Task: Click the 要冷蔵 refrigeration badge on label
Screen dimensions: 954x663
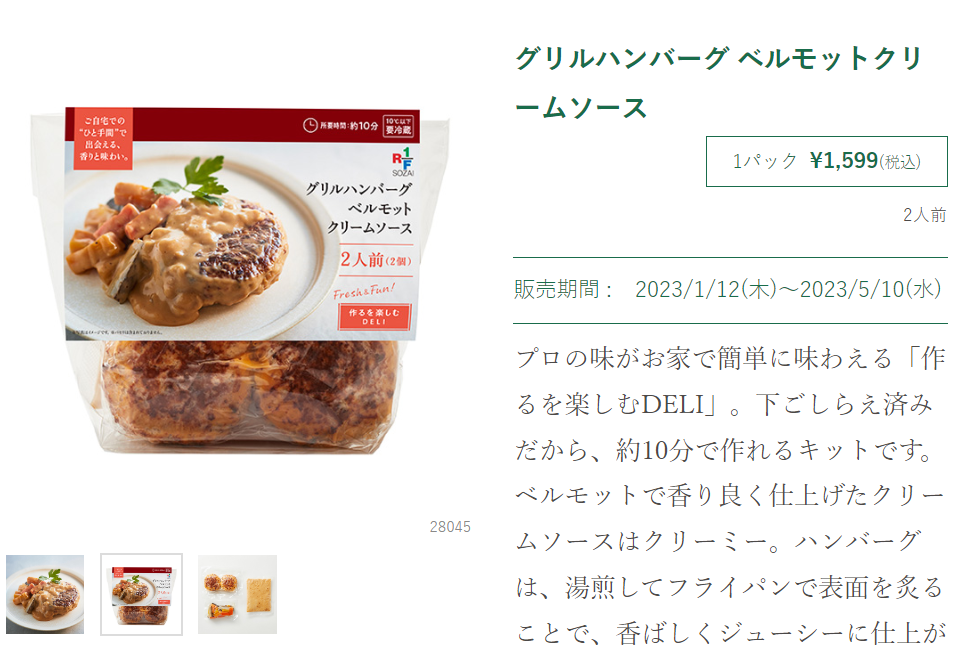Action: [x=399, y=126]
